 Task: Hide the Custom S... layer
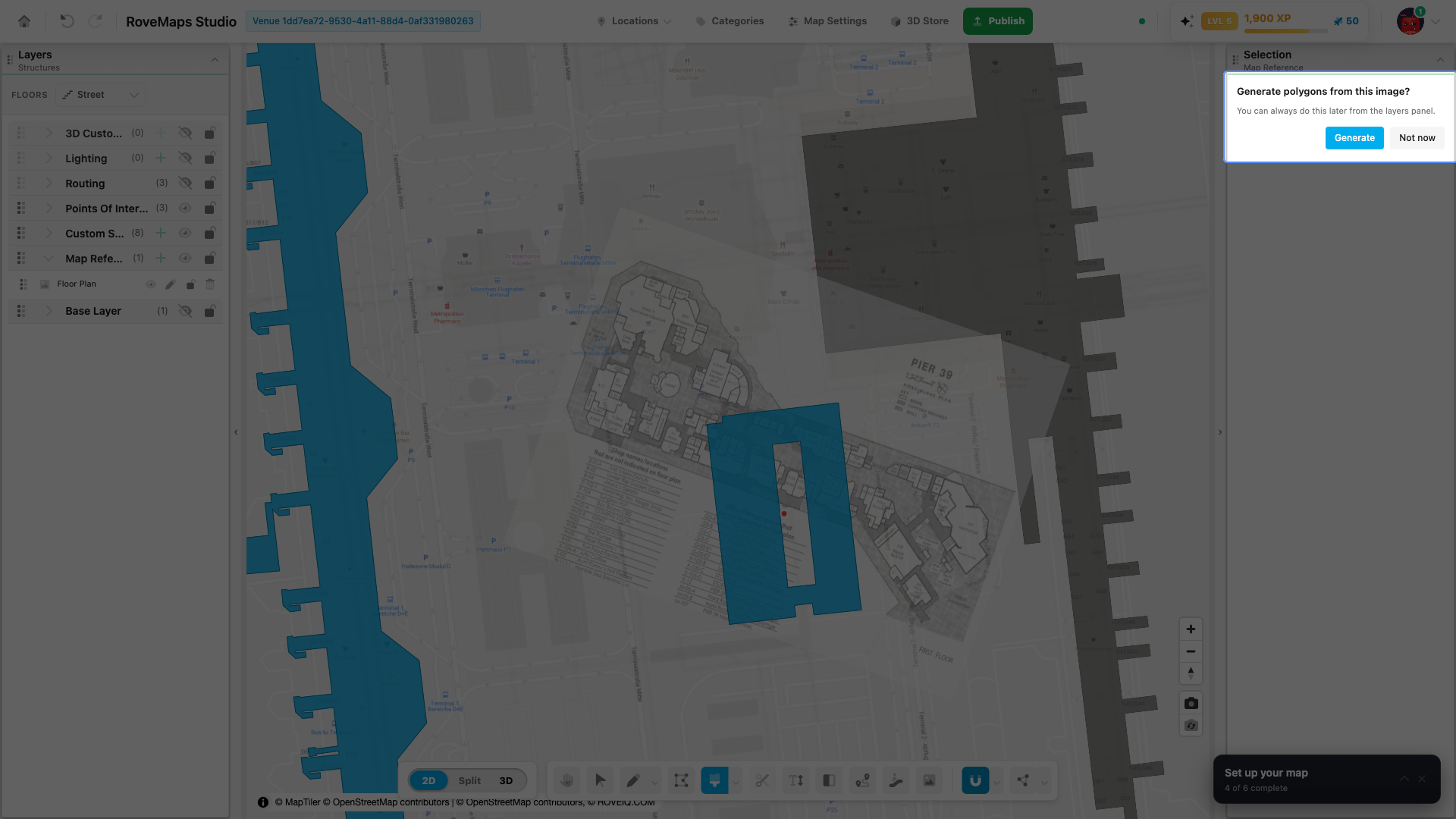(x=185, y=233)
